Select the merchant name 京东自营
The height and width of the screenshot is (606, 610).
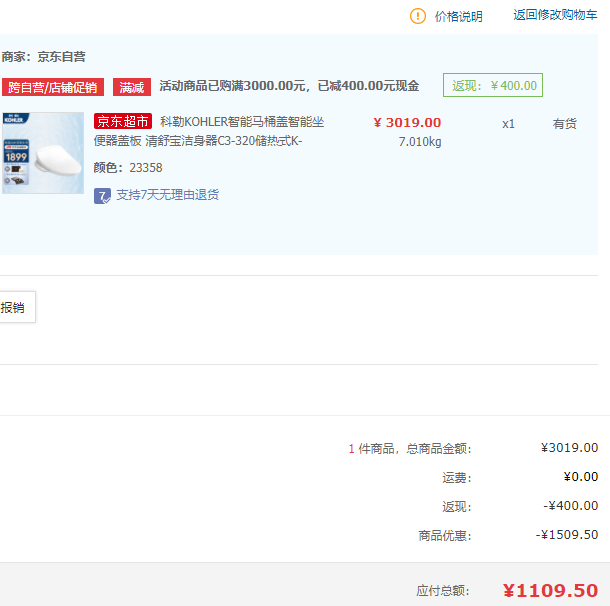click(61, 57)
